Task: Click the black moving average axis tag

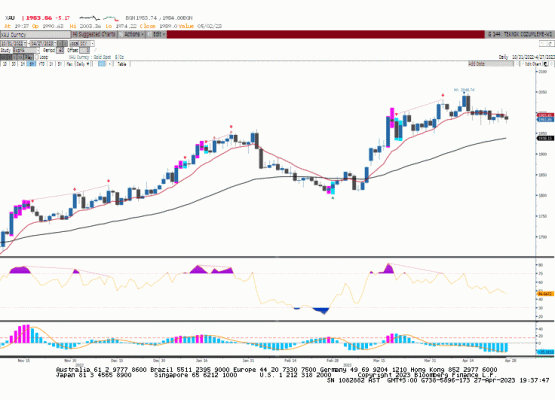Action: (545, 138)
